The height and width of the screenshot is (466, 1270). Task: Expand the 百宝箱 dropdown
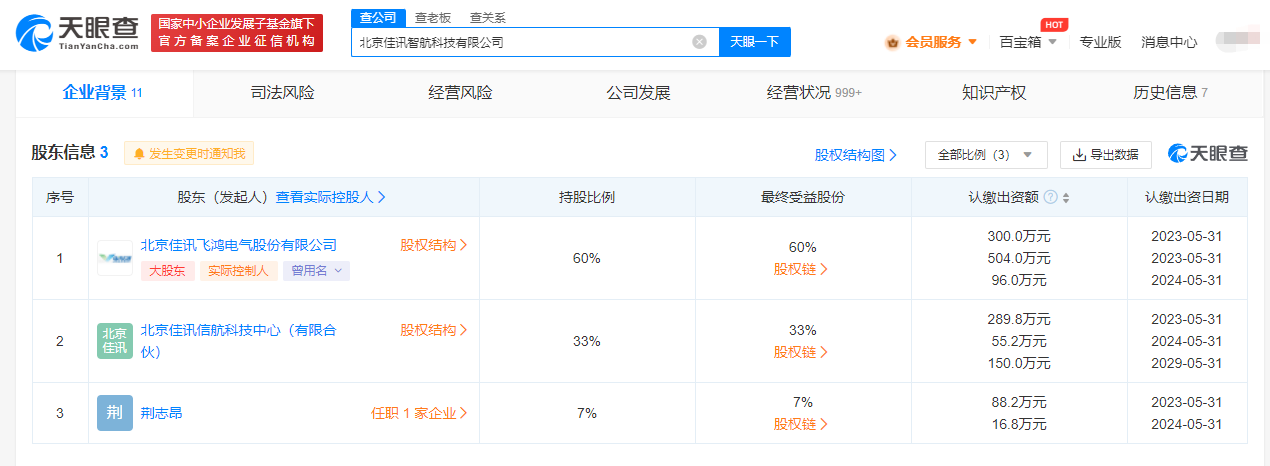[x=1028, y=42]
